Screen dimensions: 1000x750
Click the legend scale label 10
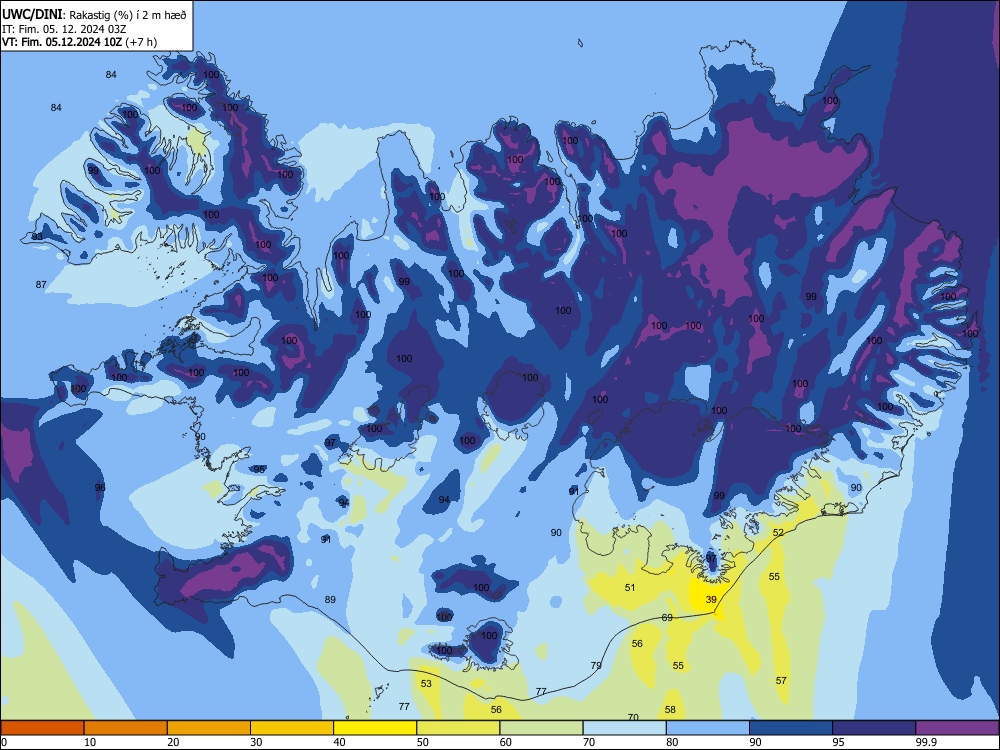90,742
